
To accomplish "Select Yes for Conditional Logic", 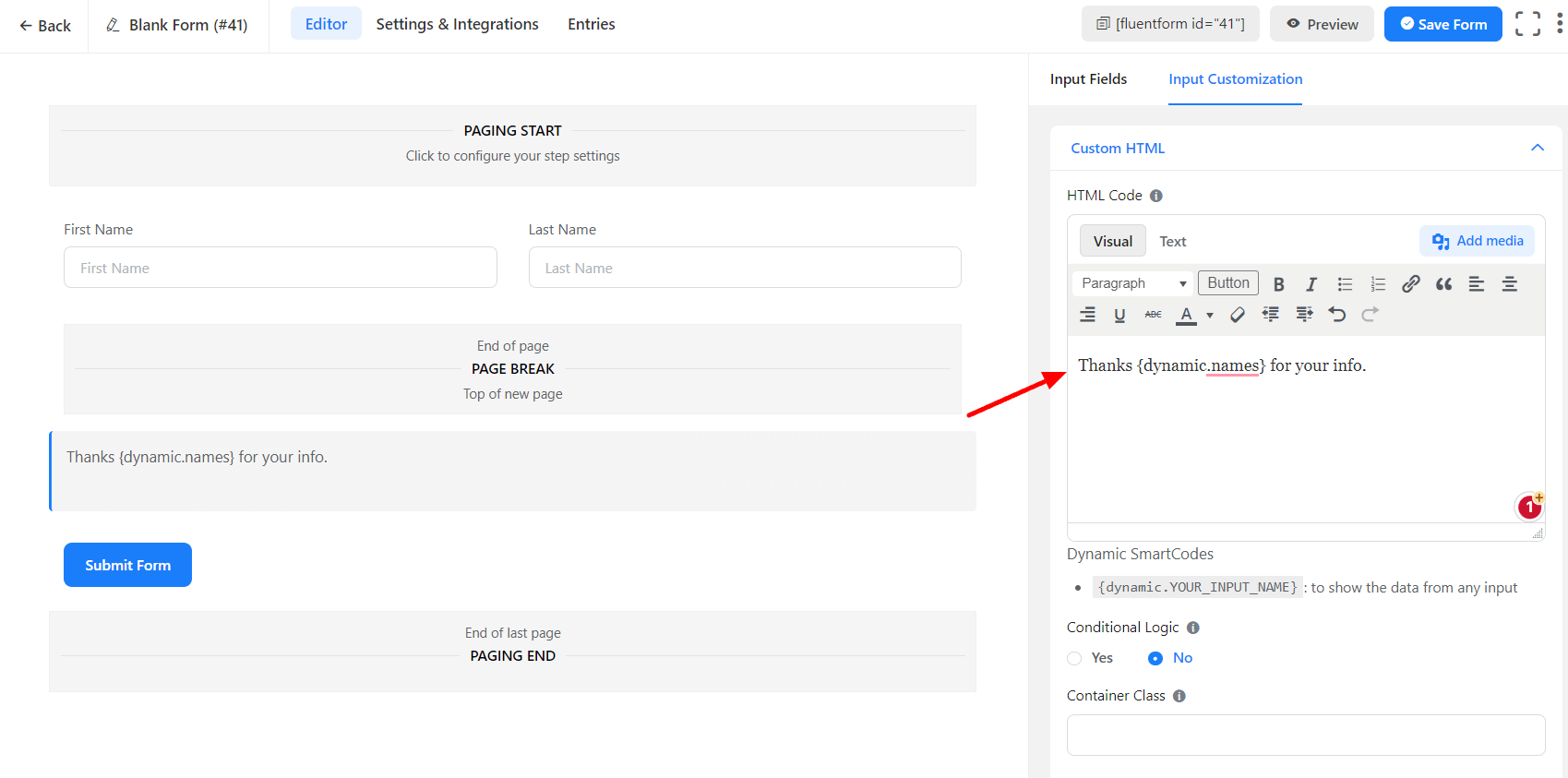I will 1075,658.
